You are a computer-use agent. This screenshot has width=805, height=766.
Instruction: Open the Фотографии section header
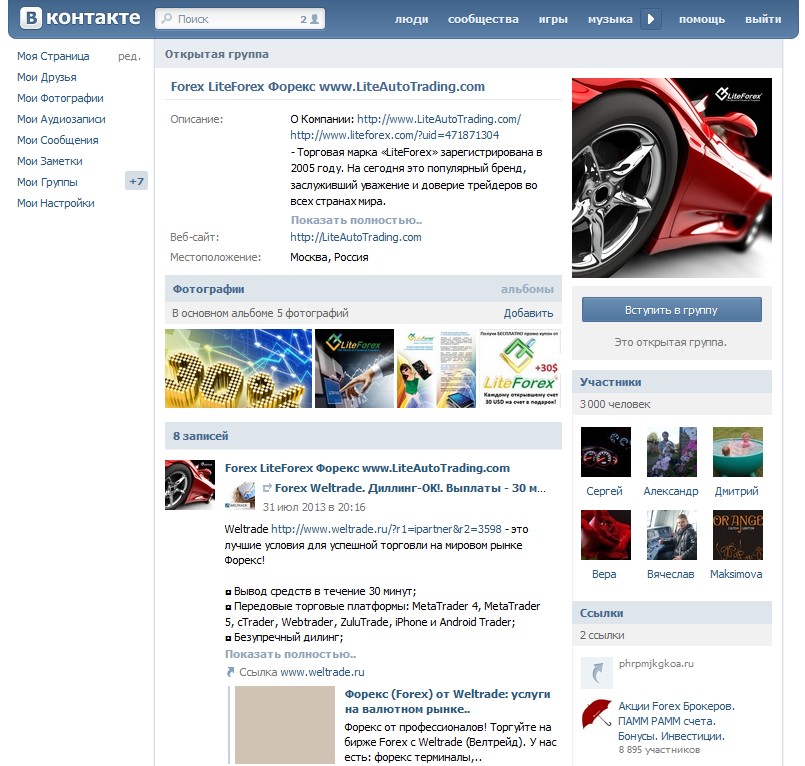[208, 289]
